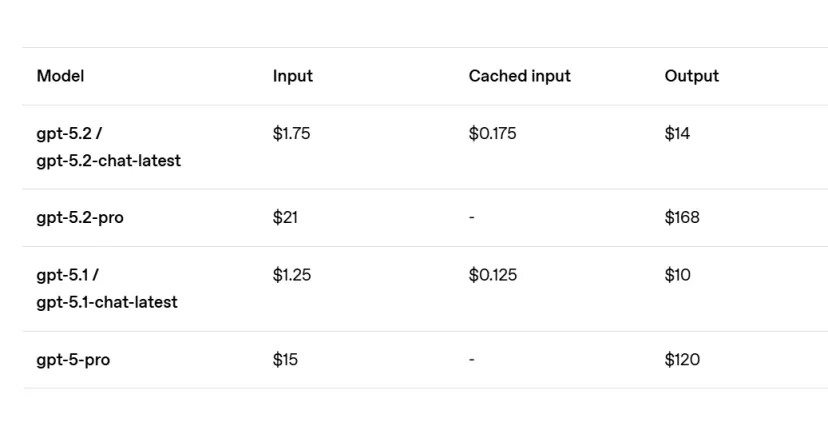Click the $15 input price

click(285, 360)
